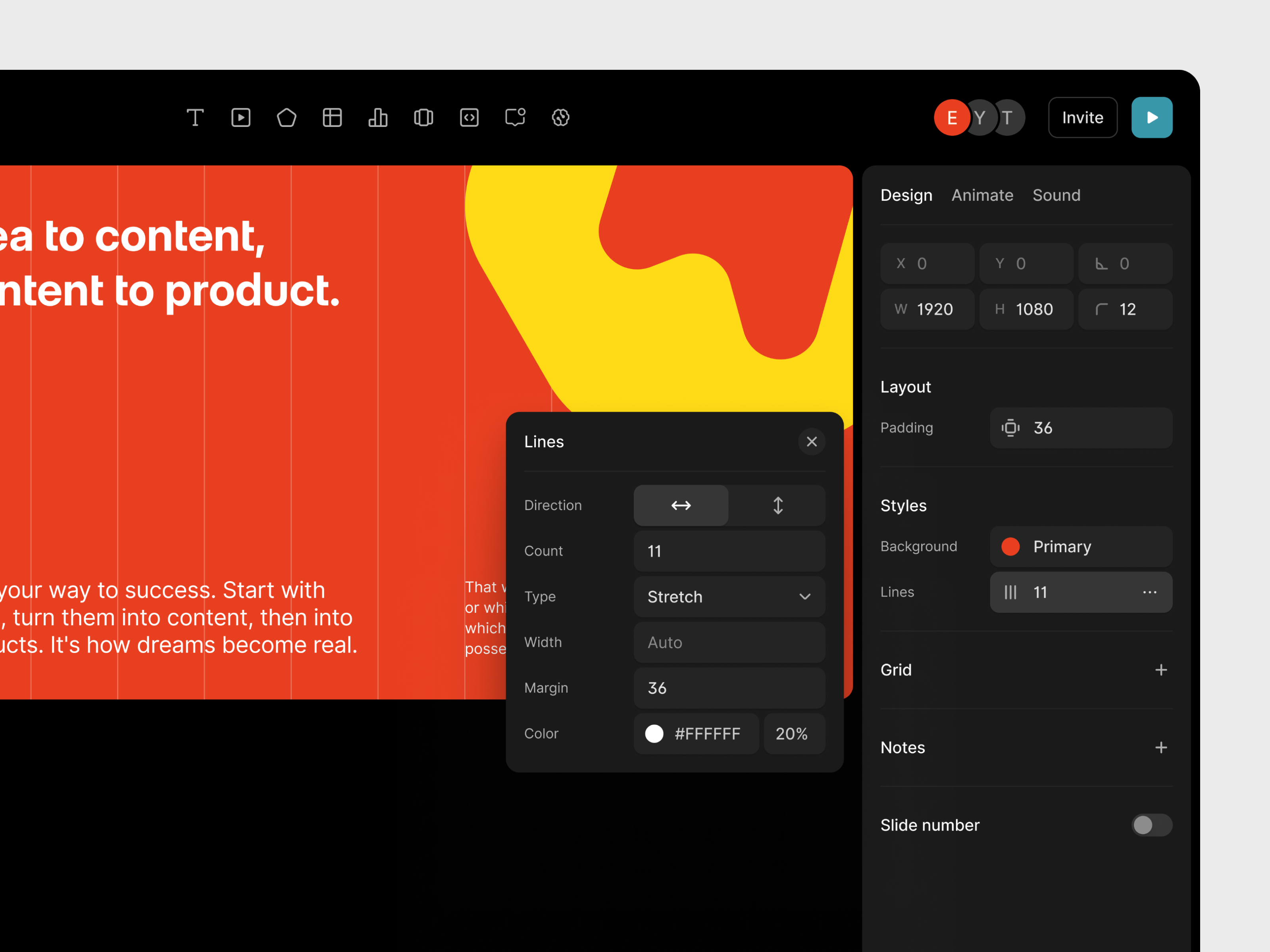Select the Text tool
1270x952 pixels.
pyautogui.click(x=195, y=118)
